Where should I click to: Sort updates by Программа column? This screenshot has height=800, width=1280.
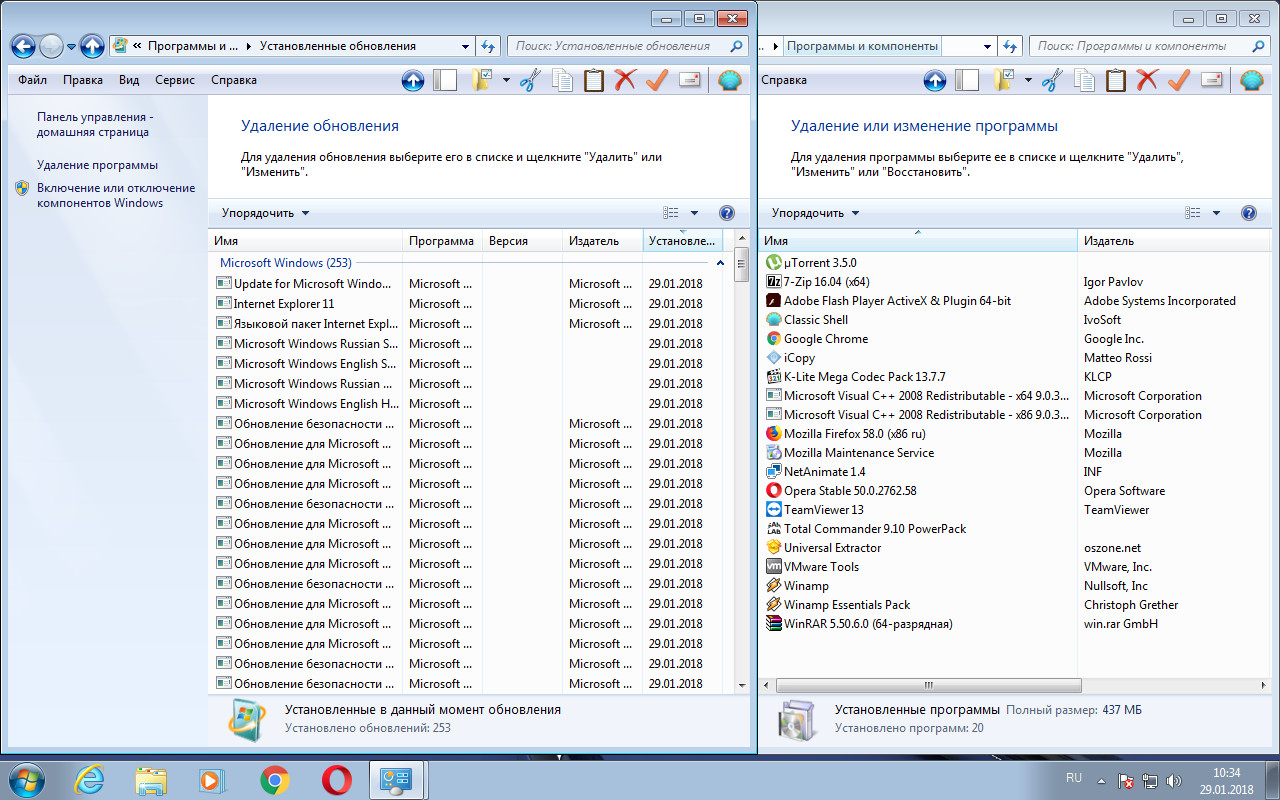click(x=442, y=241)
